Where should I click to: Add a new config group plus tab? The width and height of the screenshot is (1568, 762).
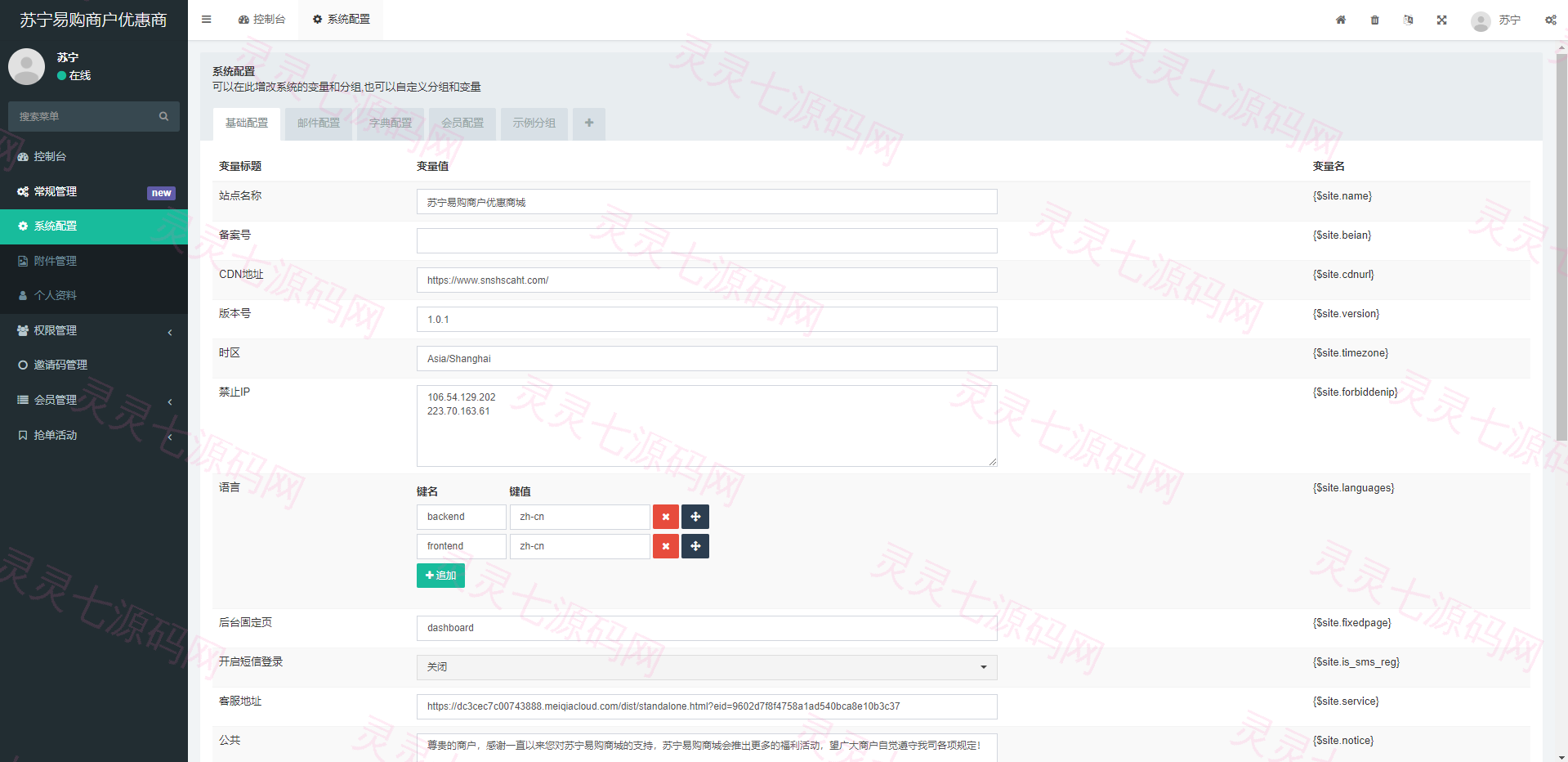(x=589, y=123)
